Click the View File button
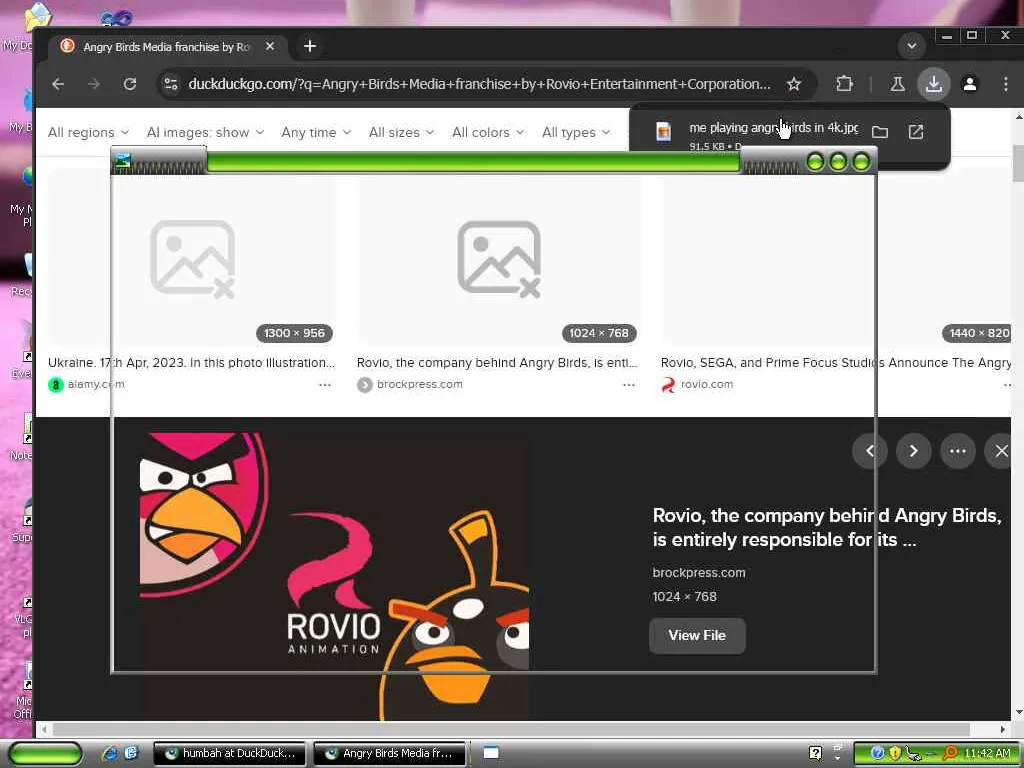1024x768 pixels. point(697,635)
